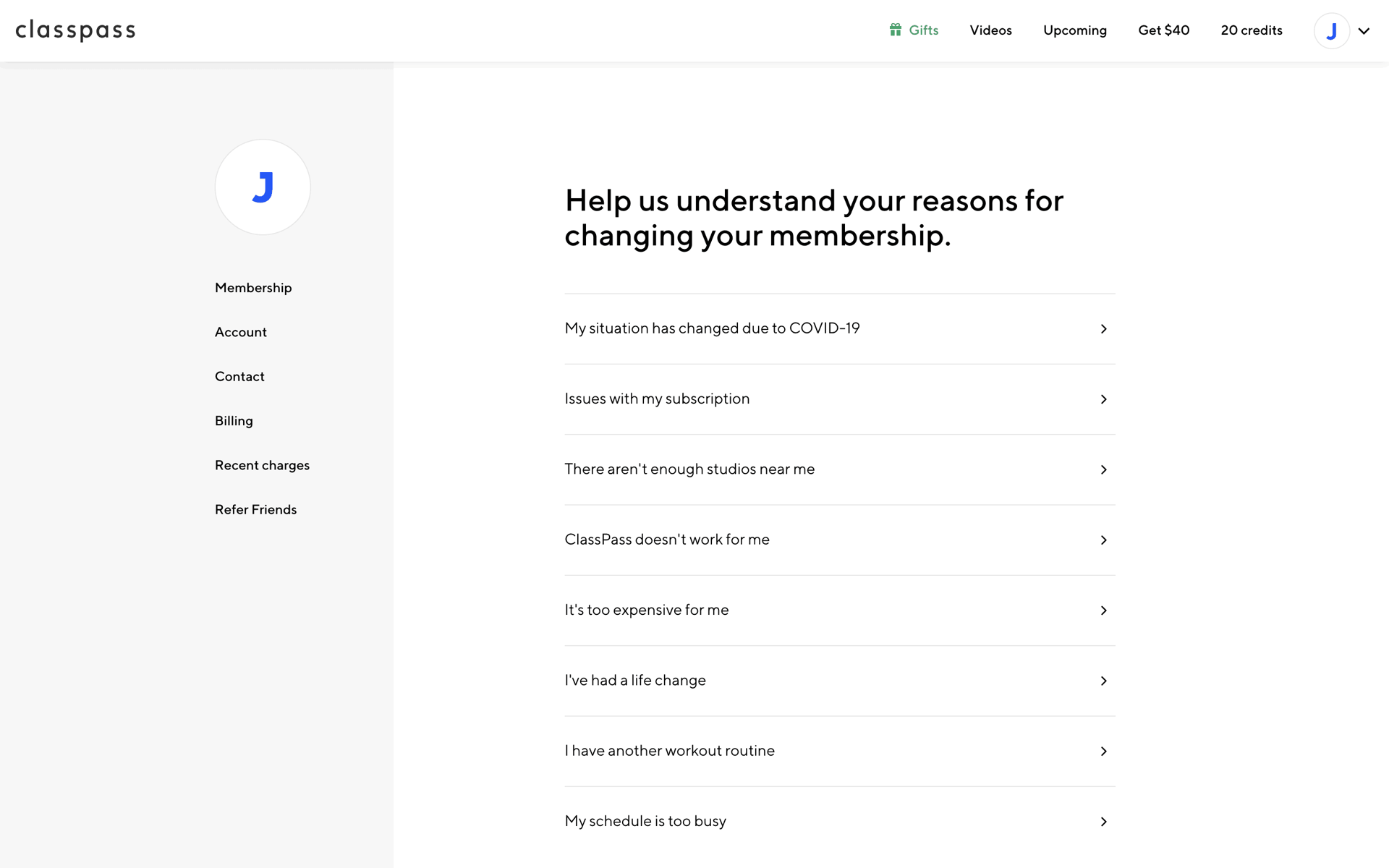Click chevron beside life change reason
This screenshot has height=868, width=1389.
tap(1103, 681)
